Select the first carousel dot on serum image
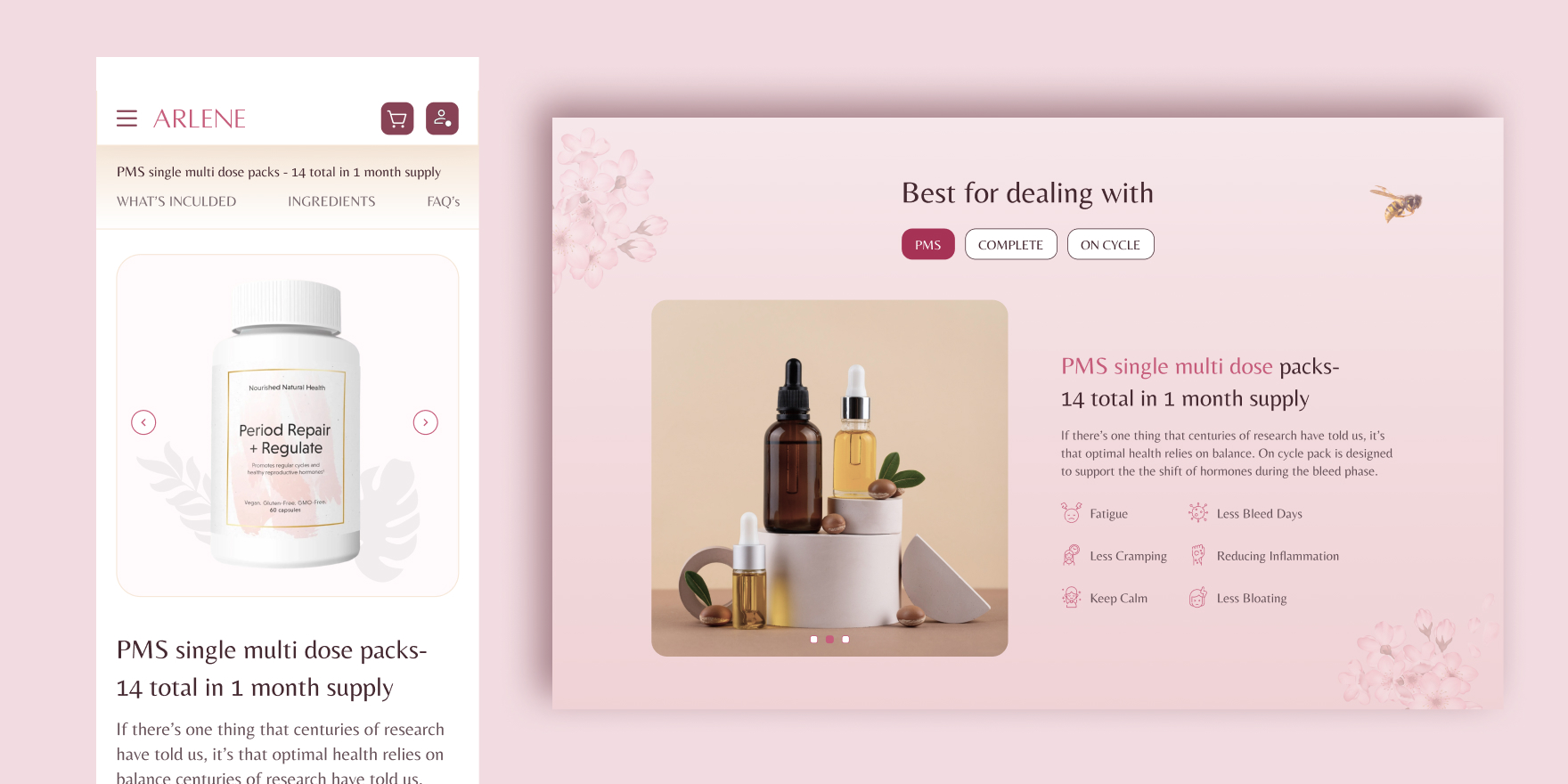This screenshot has width=1568, height=784. point(814,640)
